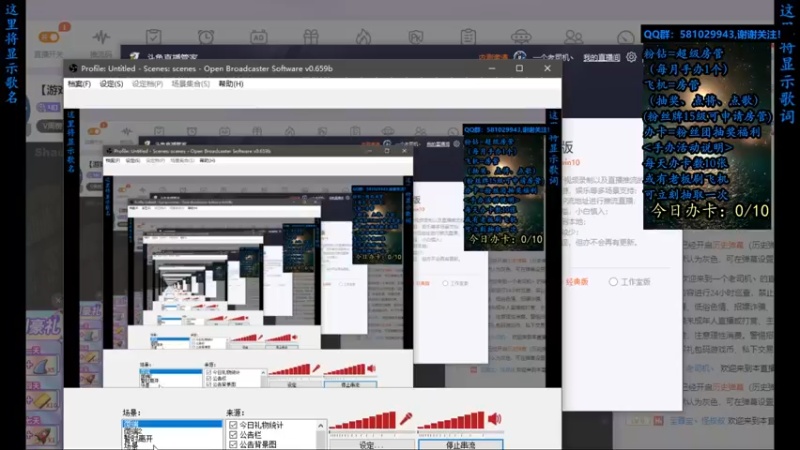This screenshot has height=450, width=800.
Task: Click the UFO-shaped icon in the Douyu toolbar
Action: tap(520, 37)
